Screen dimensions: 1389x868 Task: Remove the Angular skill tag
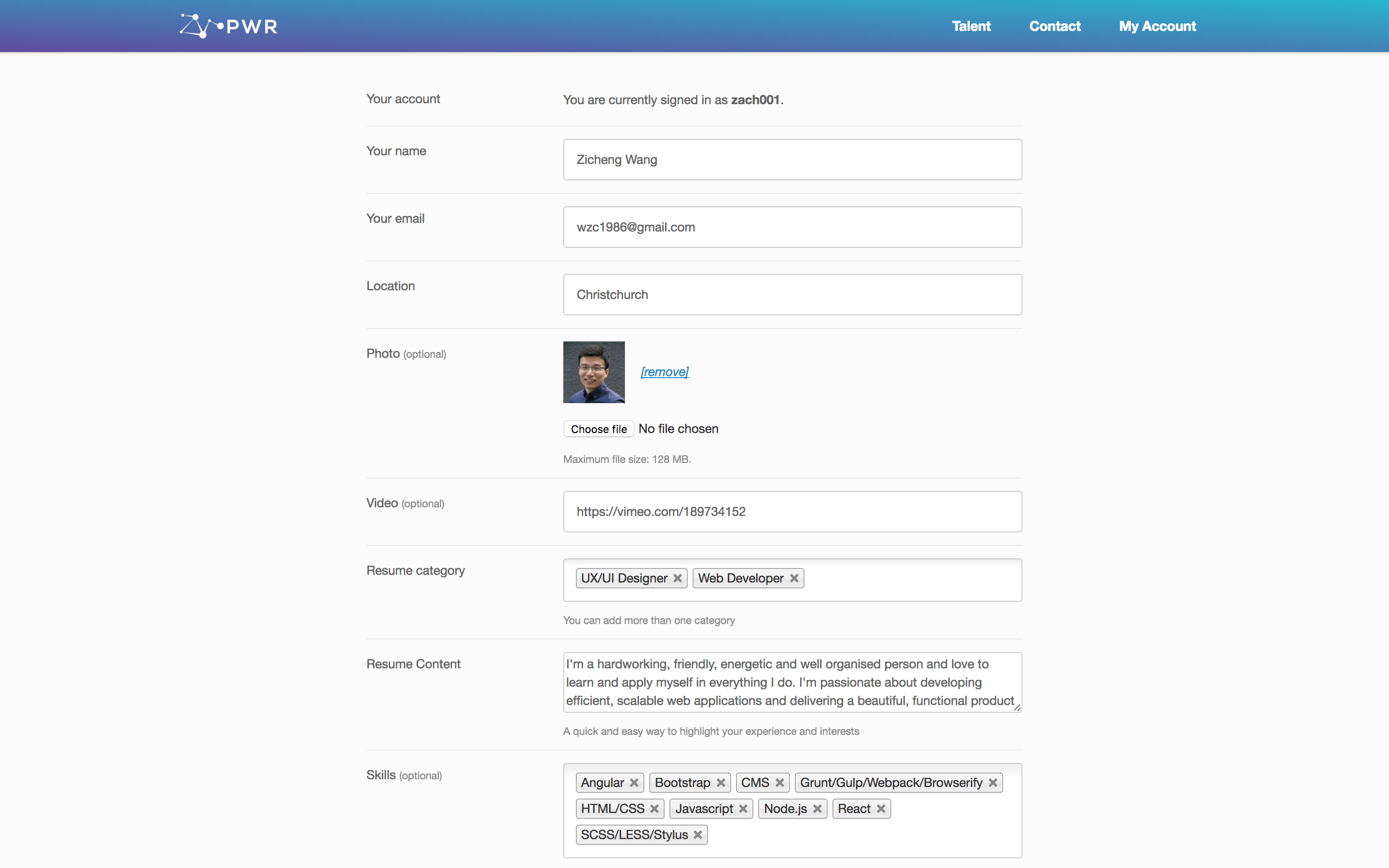[634, 783]
